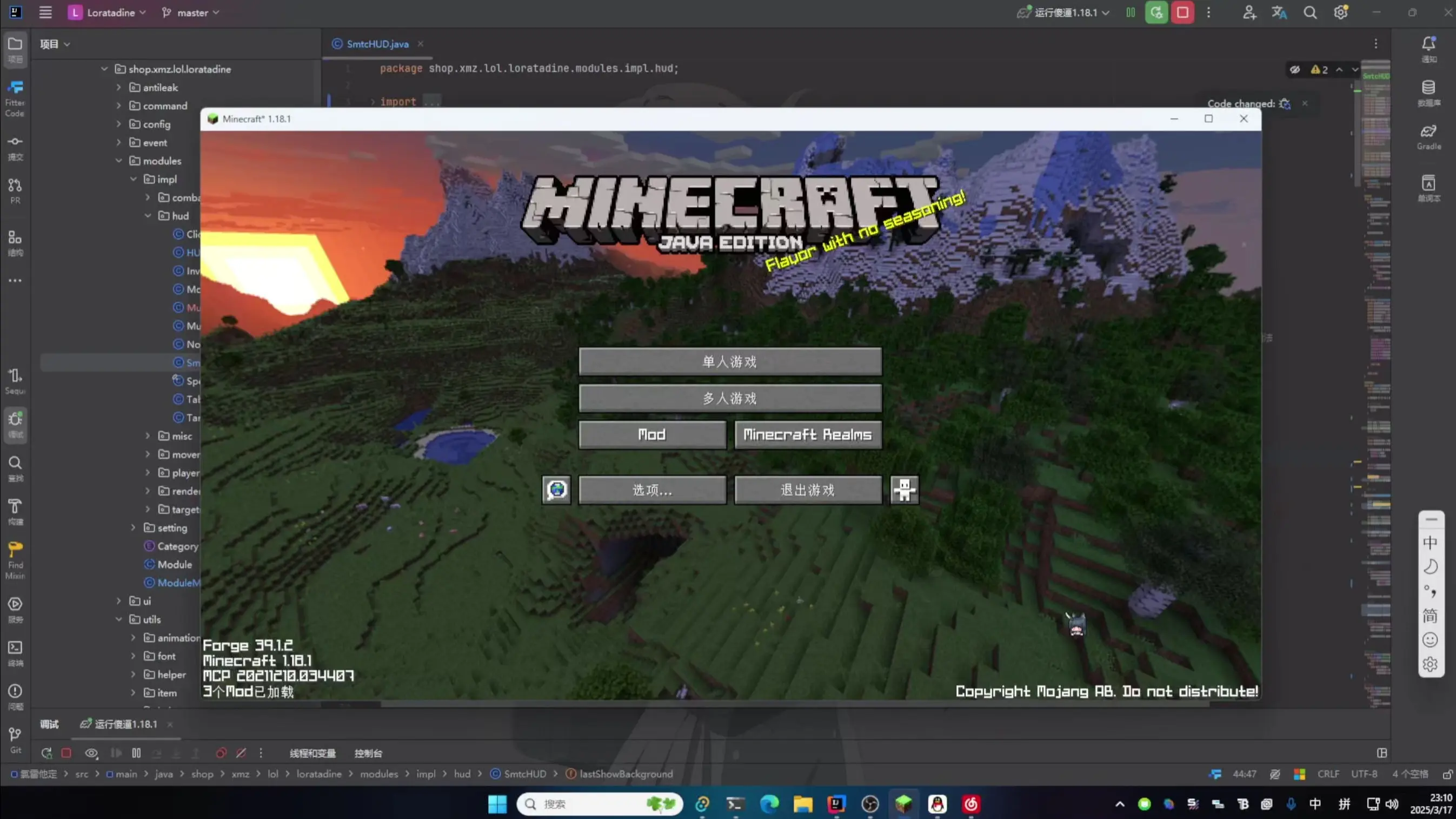Screen dimensions: 1456x819
Task: Toggle the Debug tool window in the sidebar
Action: [15, 424]
